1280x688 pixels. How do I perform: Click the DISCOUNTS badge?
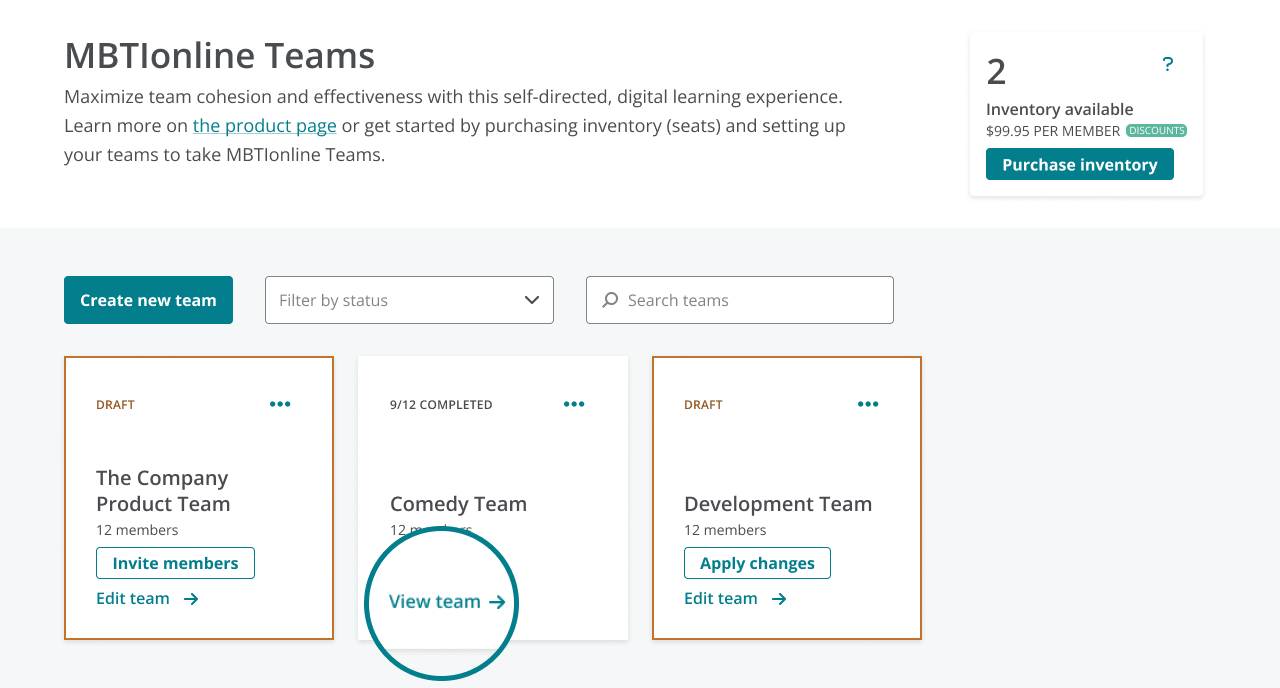pos(1157,131)
